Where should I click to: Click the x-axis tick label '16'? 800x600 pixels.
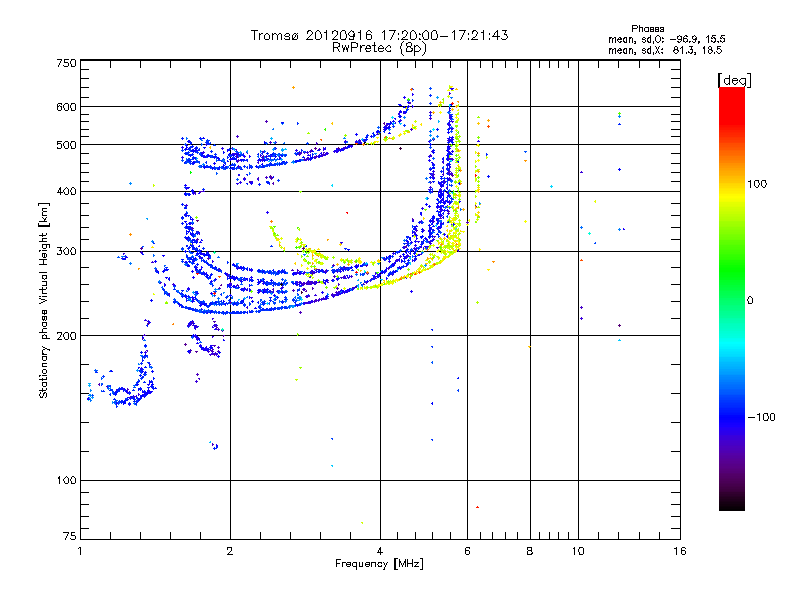coord(680,551)
